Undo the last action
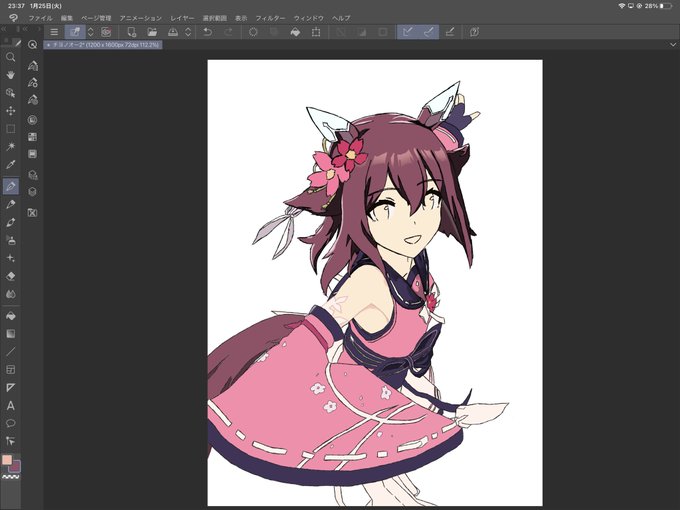 click(208, 32)
